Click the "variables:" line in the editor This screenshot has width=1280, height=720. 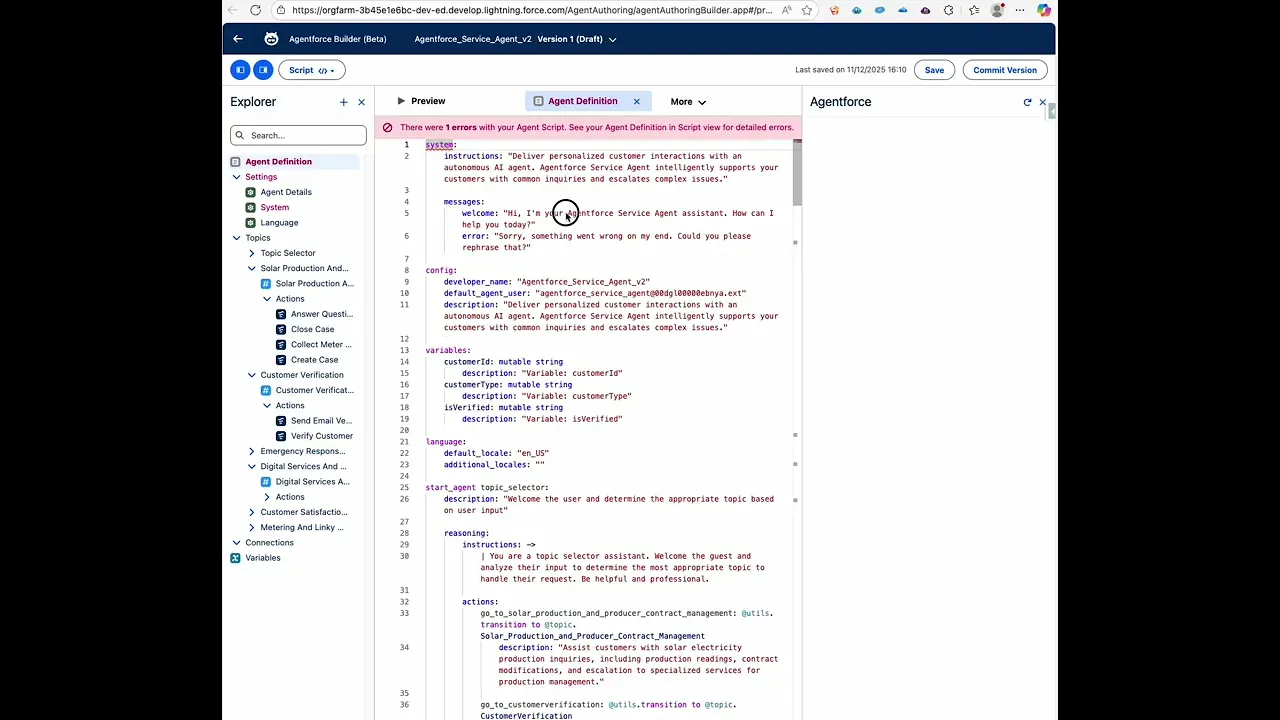click(x=448, y=350)
